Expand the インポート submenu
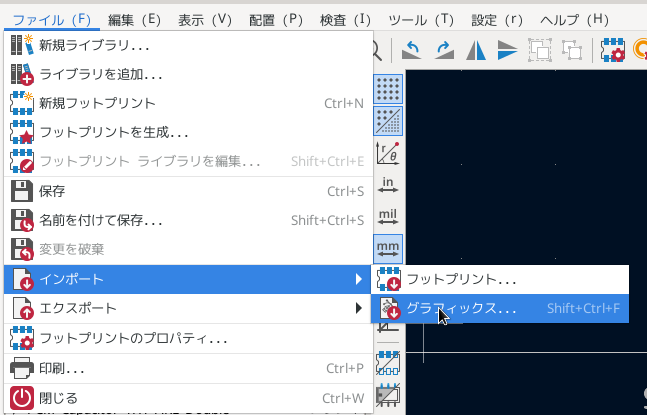Screen dimensions: 647x415 188,279
